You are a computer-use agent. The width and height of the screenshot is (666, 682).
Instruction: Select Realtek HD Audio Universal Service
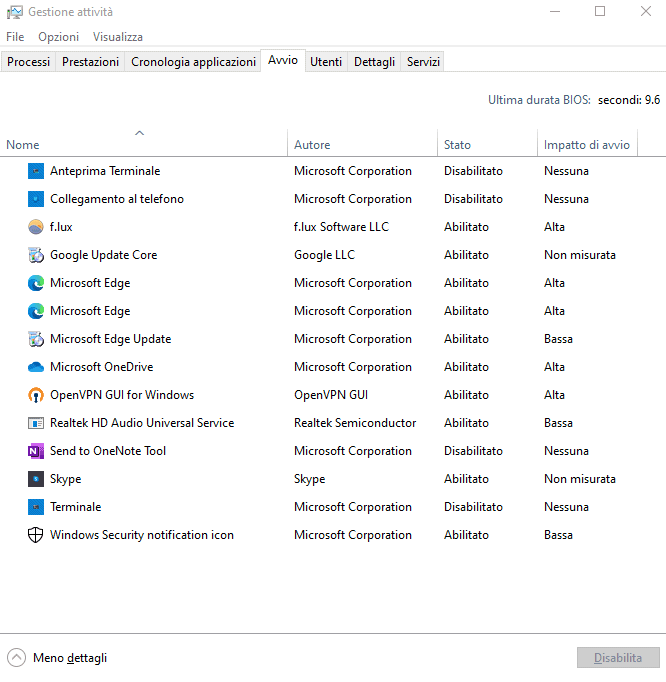pyautogui.click(x=142, y=423)
